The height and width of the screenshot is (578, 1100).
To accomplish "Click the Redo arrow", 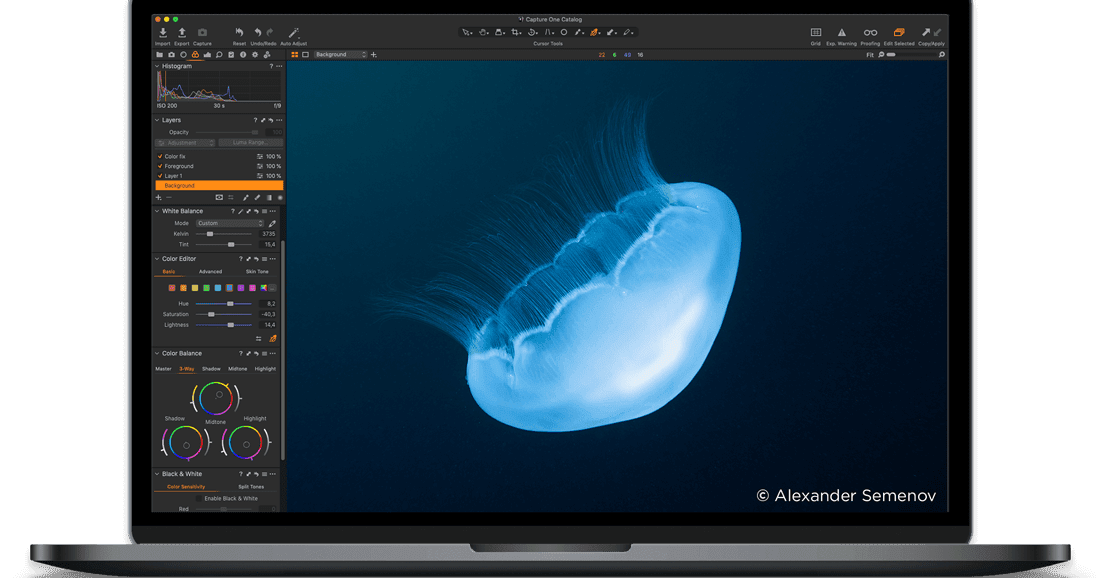I will click(270, 33).
